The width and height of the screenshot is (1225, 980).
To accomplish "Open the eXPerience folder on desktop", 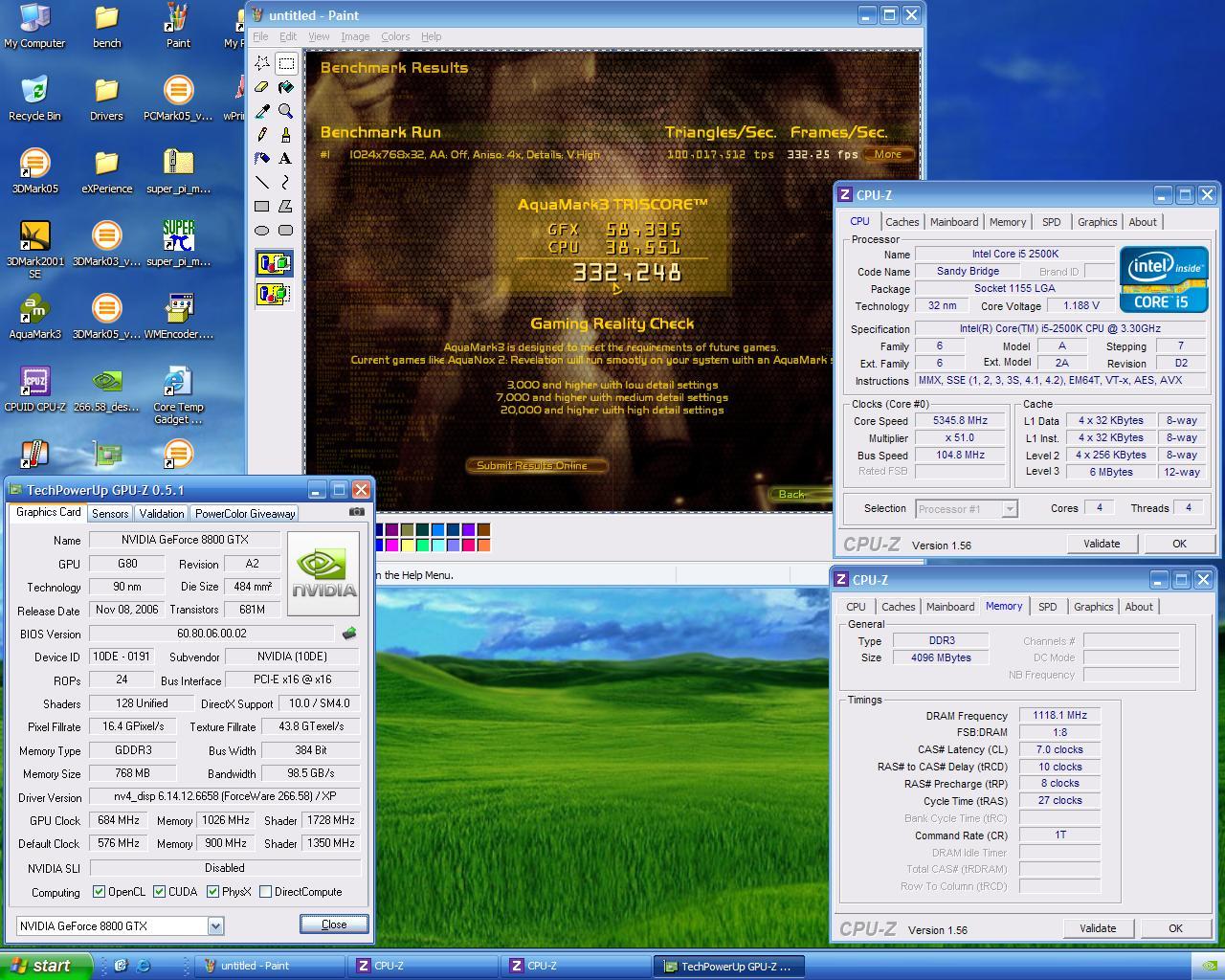I will [106, 171].
